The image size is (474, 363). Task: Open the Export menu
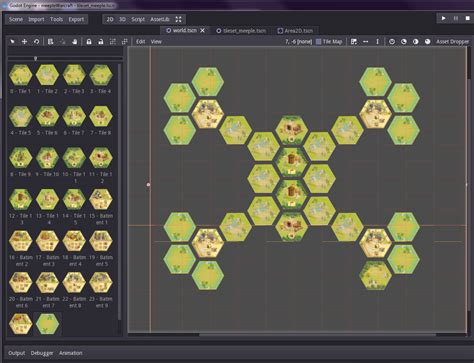[x=76, y=19]
